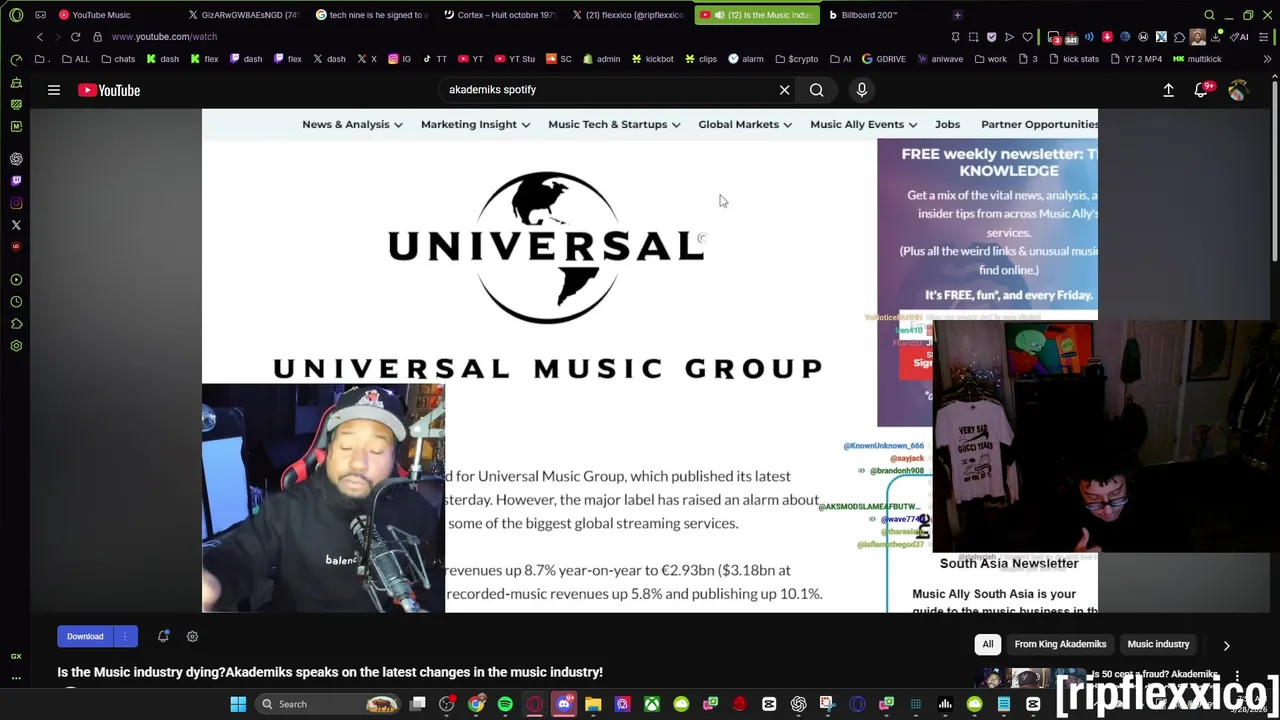
Task: Switch to the Cortex Huit octobre tab
Action: point(501,15)
